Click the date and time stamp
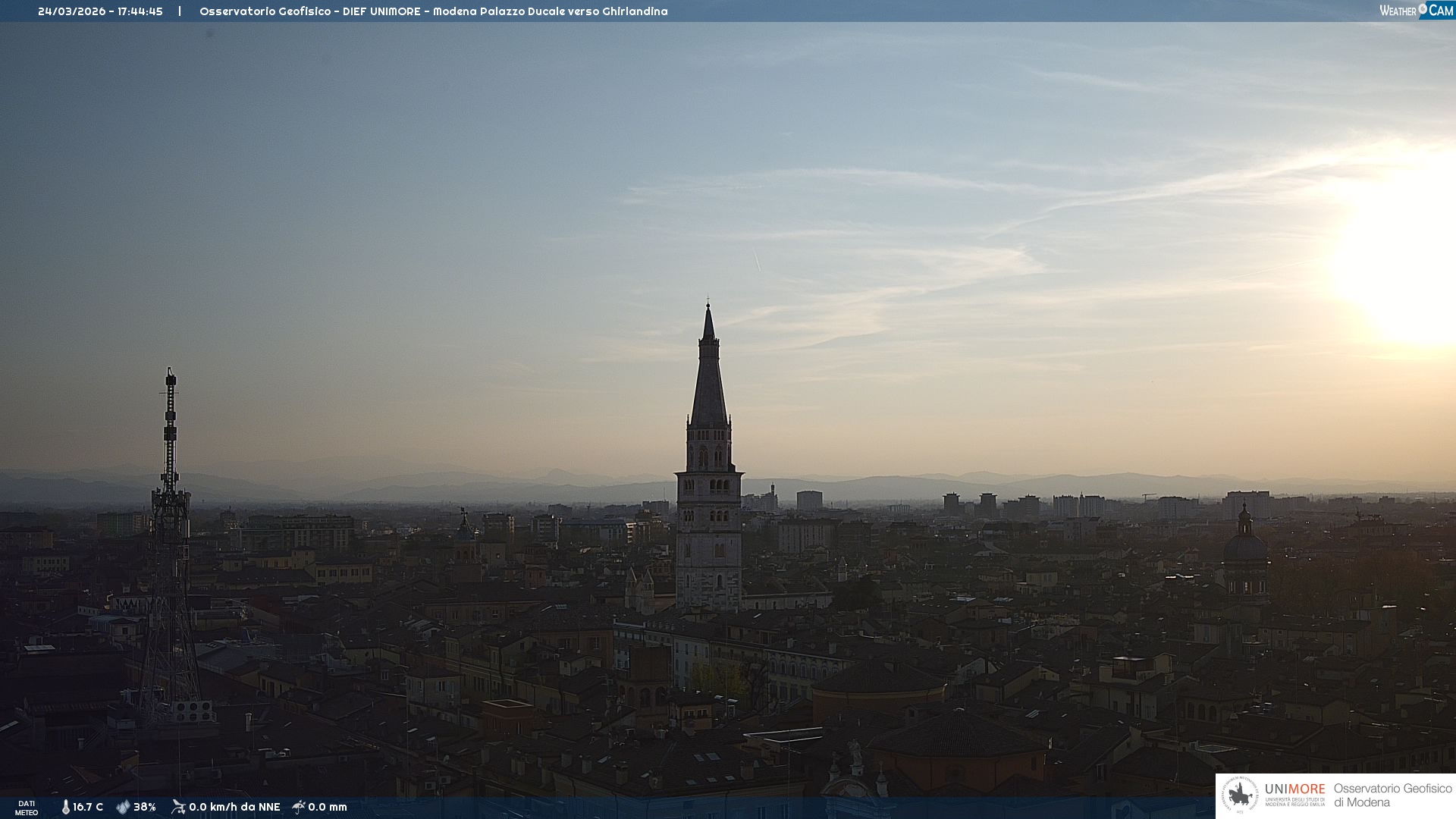 pyautogui.click(x=100, y=11)
